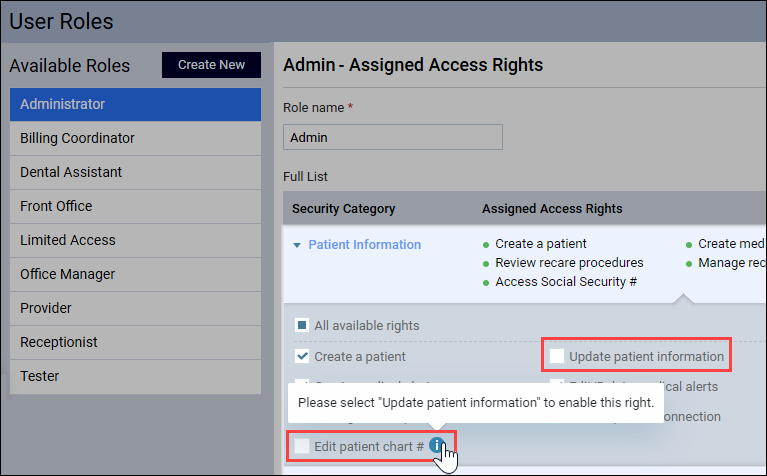This screenshot has height=476, width=767.
Task: Choose the Receptionist role
Action: [x=135, y=342]
